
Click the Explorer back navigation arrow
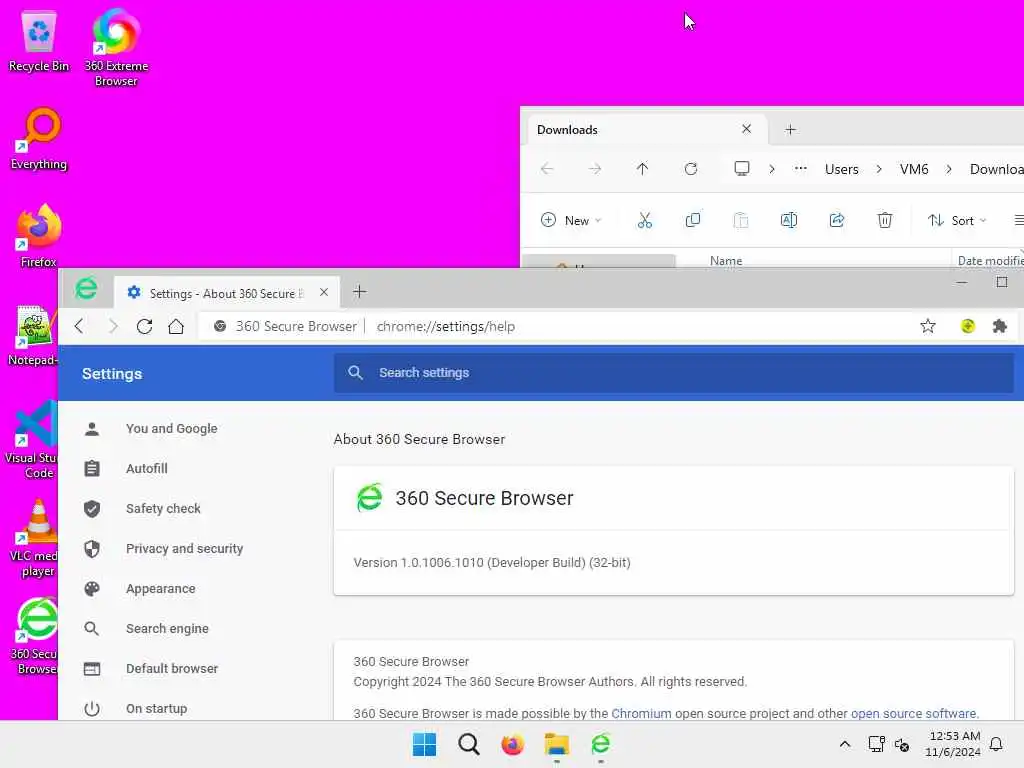point(547,169)
